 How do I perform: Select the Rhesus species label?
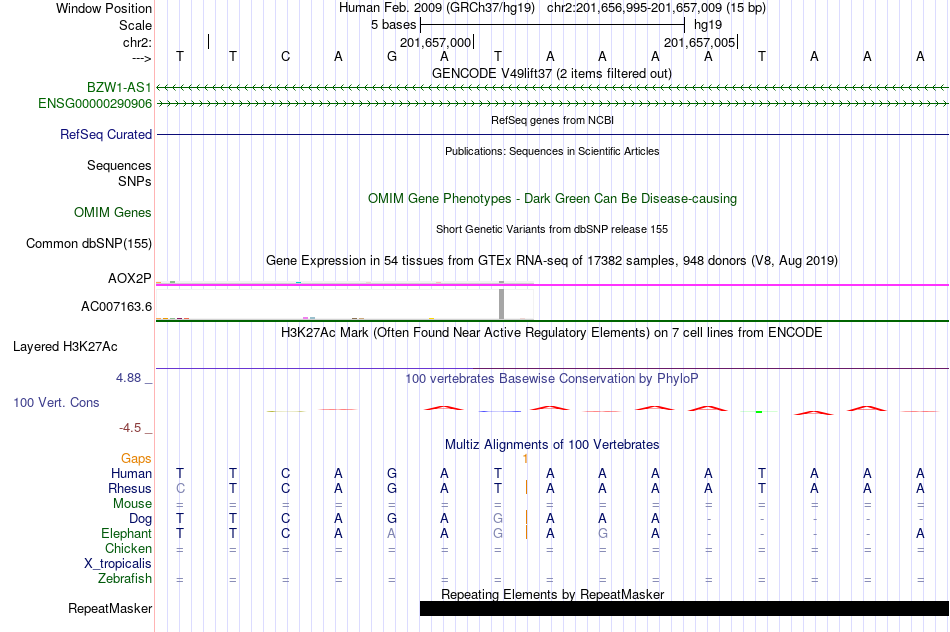130,488
